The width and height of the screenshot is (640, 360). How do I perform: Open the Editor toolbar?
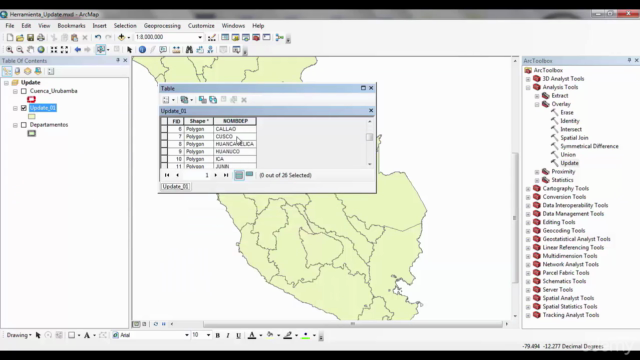click(x=211, y=38)
